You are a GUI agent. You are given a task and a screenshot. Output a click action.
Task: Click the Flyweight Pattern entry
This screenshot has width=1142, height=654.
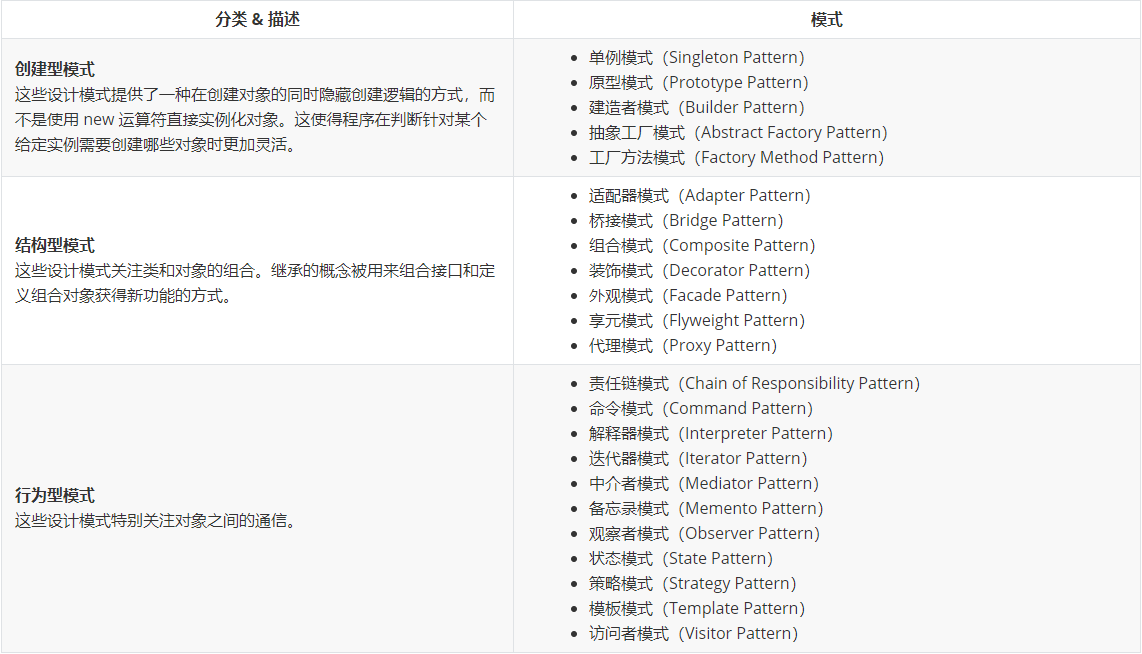(696, 321)
